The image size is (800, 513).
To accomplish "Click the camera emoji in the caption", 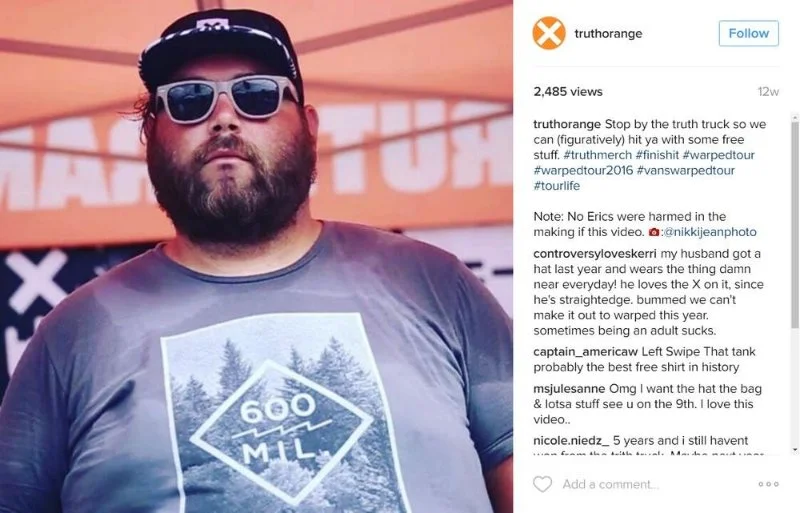I will [654, 232].
